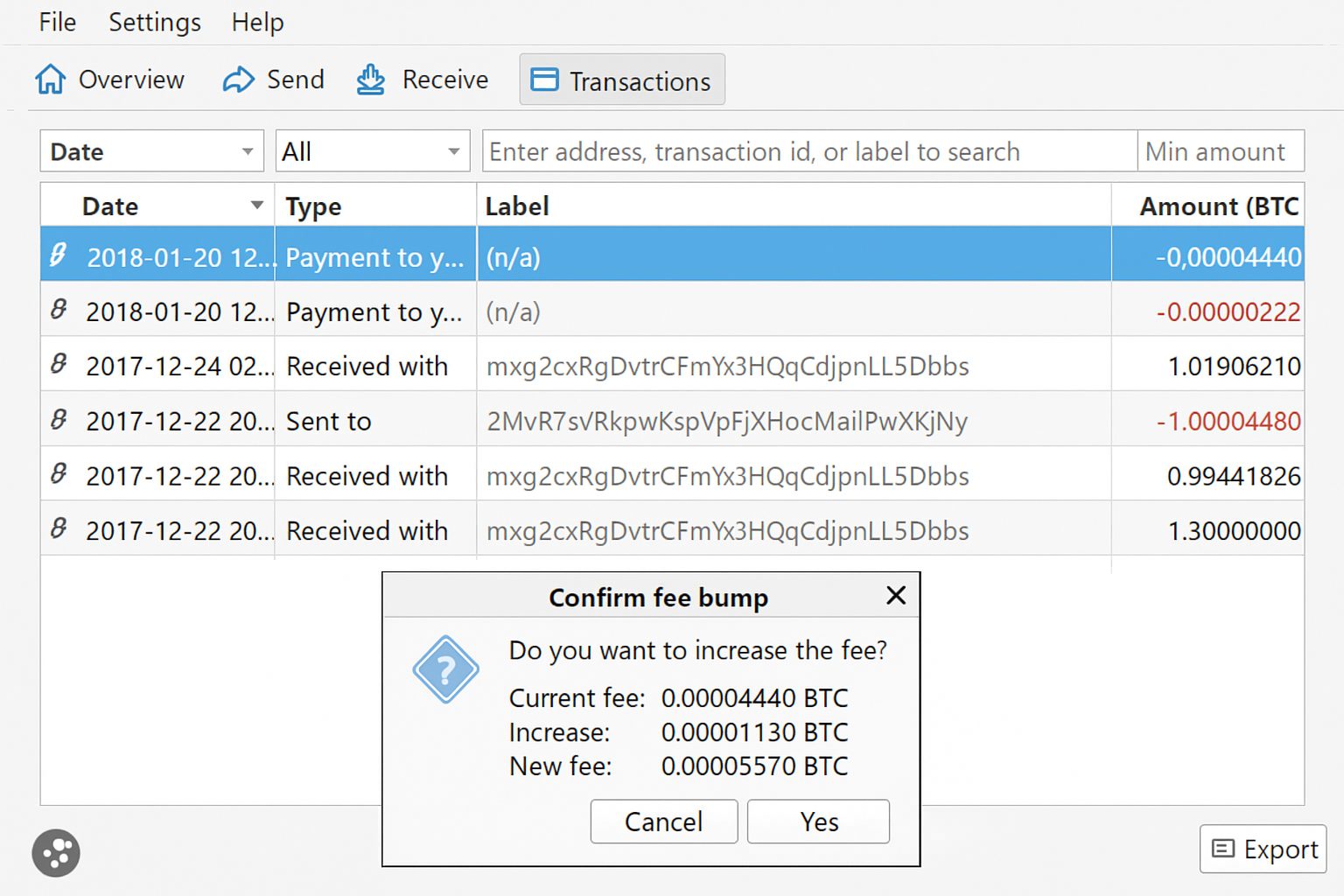Open the File menu
The height and width of the screenshot is (896, 1344).
tap(55, 22)
